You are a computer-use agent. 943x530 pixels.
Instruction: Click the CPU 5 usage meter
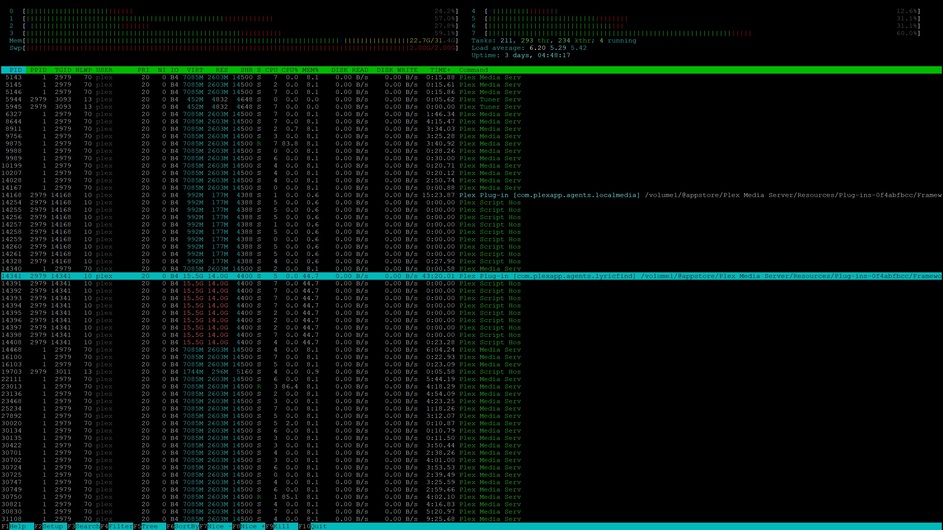[696, 19]
